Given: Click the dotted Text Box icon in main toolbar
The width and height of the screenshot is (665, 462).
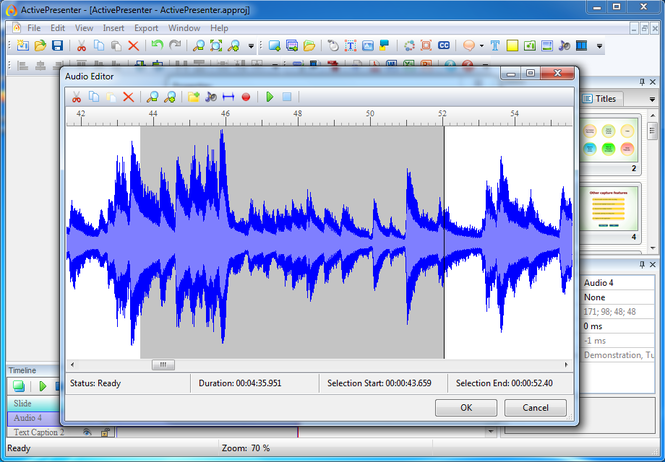Looking at the screenshot, I should tap(350, 45).
